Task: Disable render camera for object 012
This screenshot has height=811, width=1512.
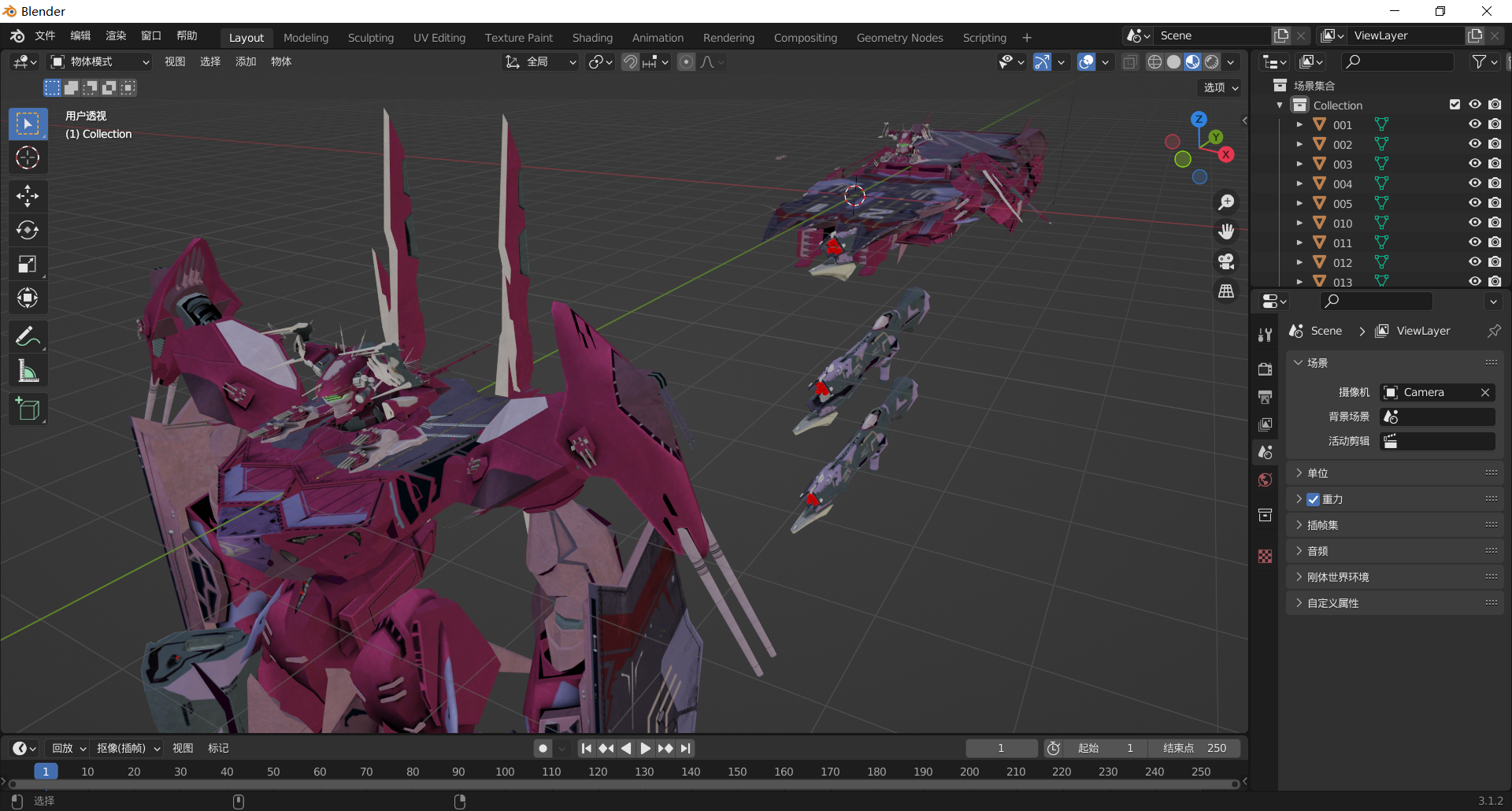Action: (x=1495, y=262)
